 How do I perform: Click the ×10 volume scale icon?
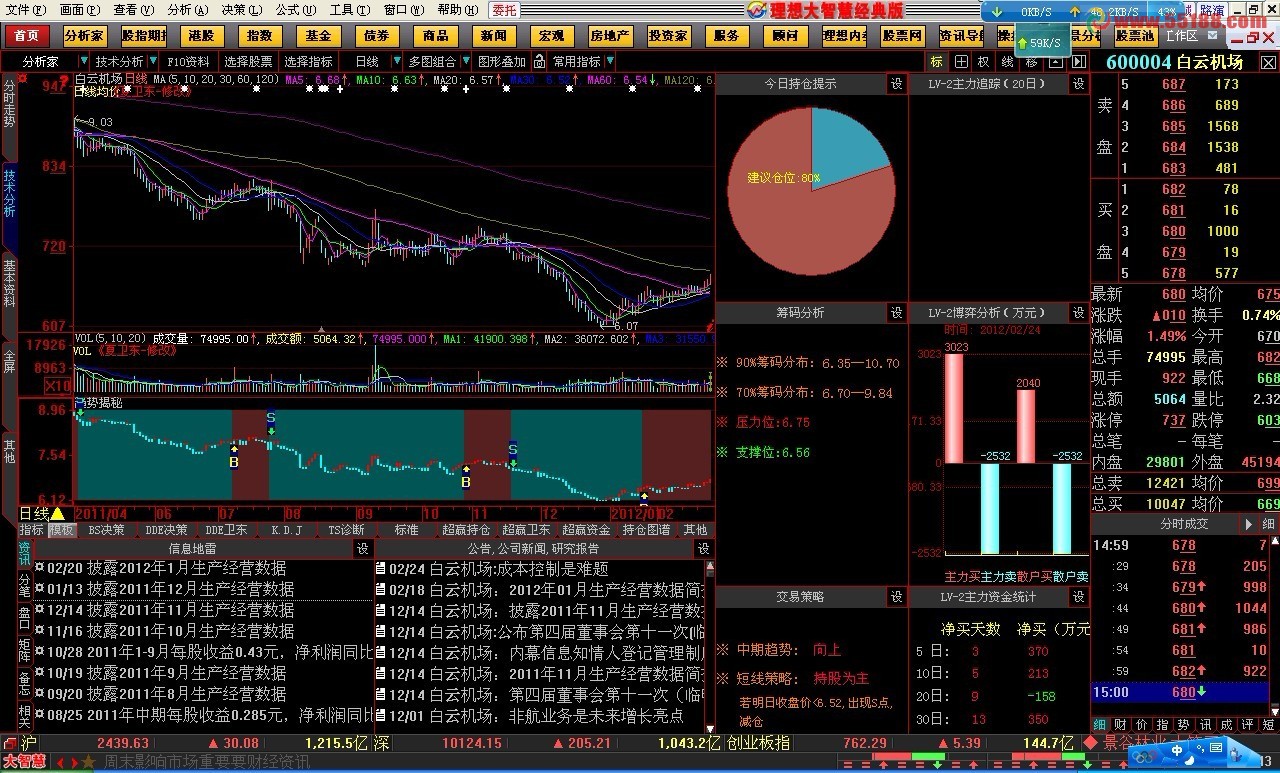click(x=58, y=387)
